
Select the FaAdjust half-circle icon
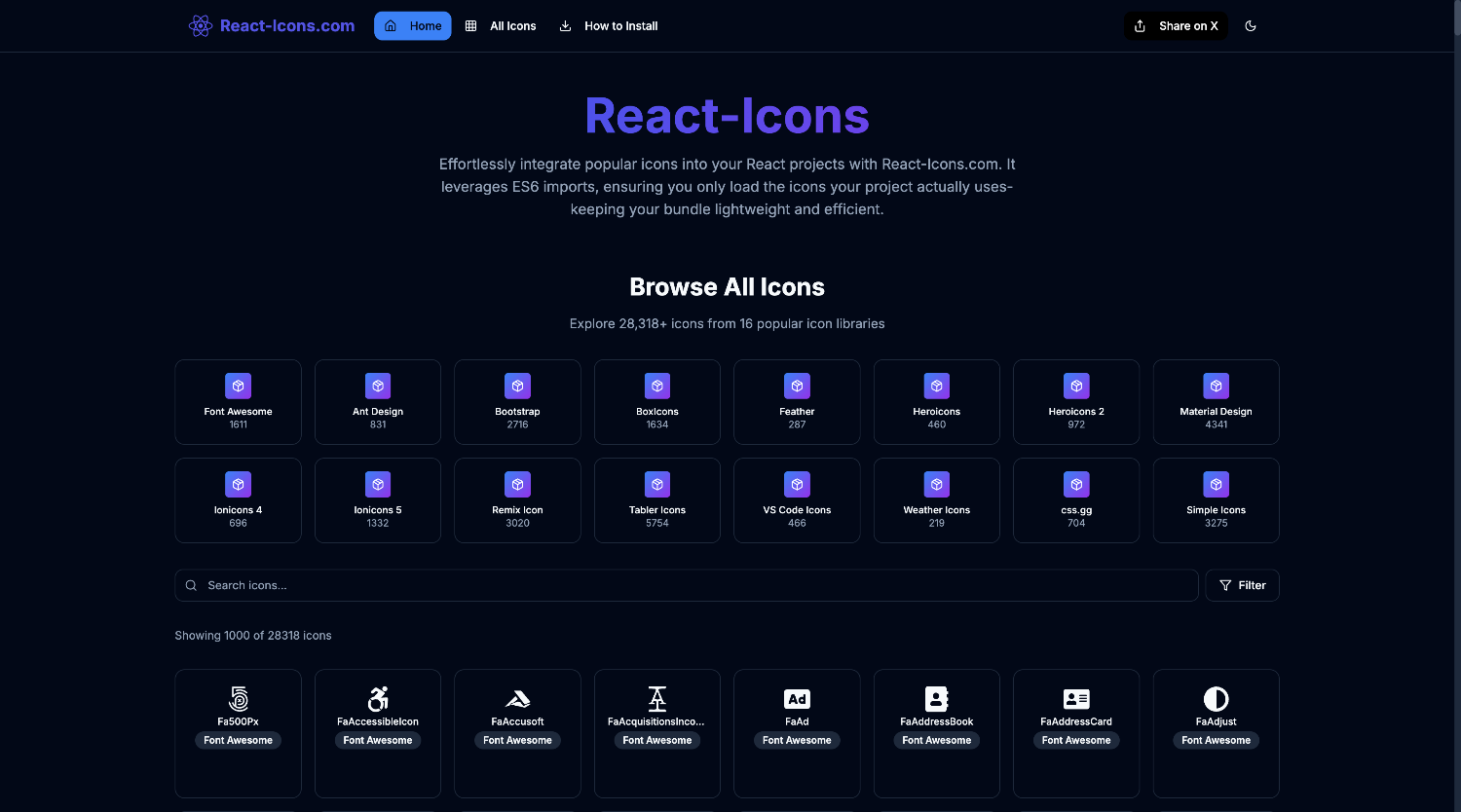[x=1217, y=698]
